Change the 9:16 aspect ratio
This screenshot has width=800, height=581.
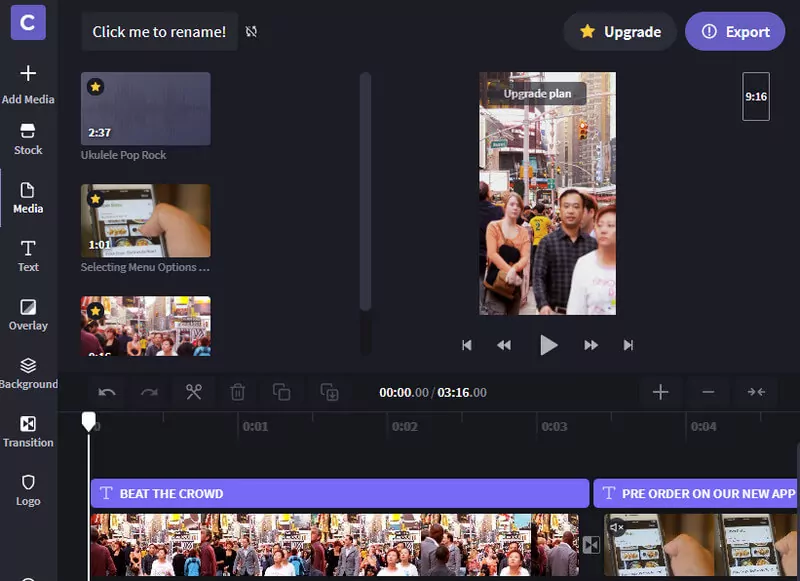[756, 97]
